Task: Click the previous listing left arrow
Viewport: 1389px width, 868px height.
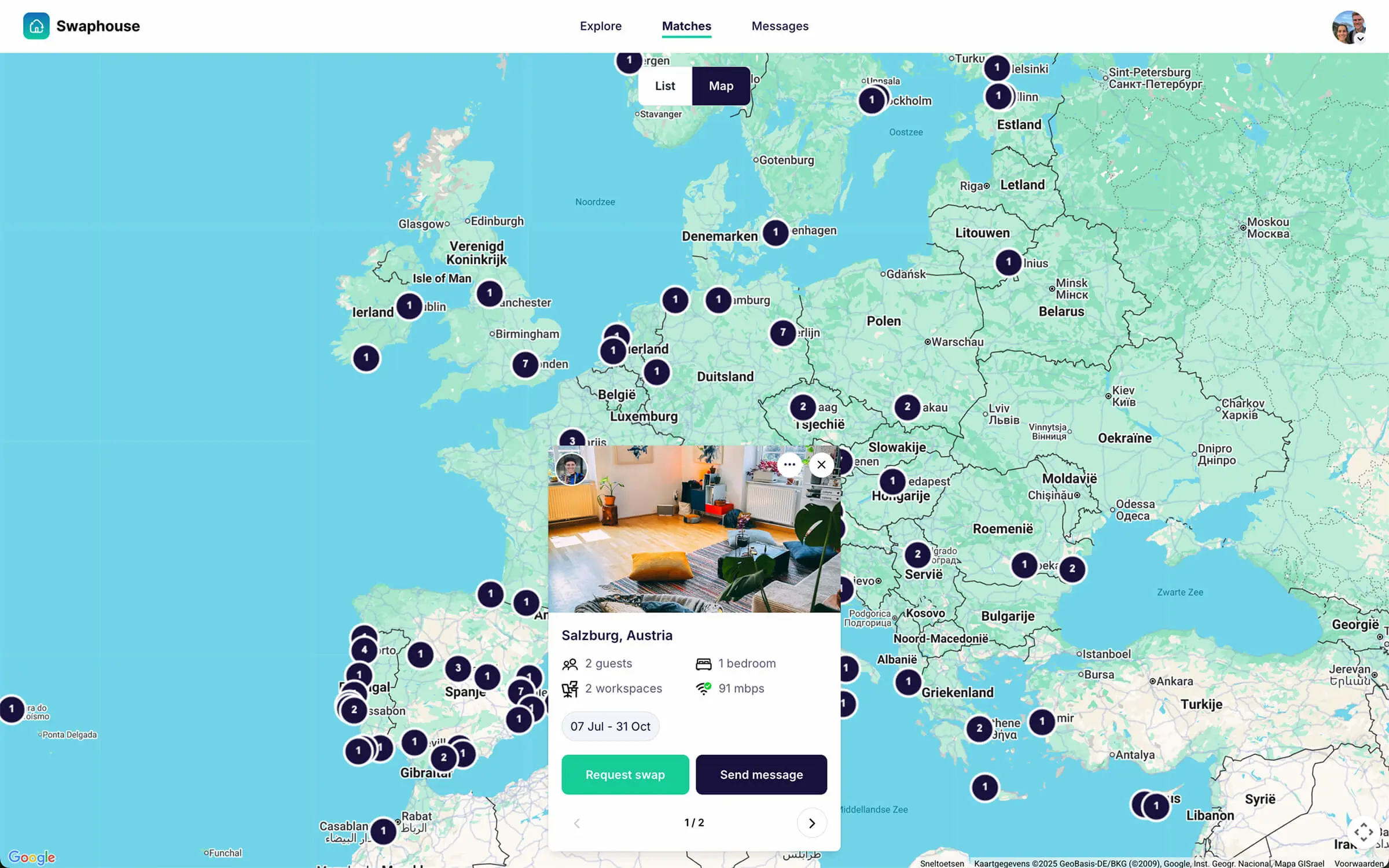Action: click(576, 823)
